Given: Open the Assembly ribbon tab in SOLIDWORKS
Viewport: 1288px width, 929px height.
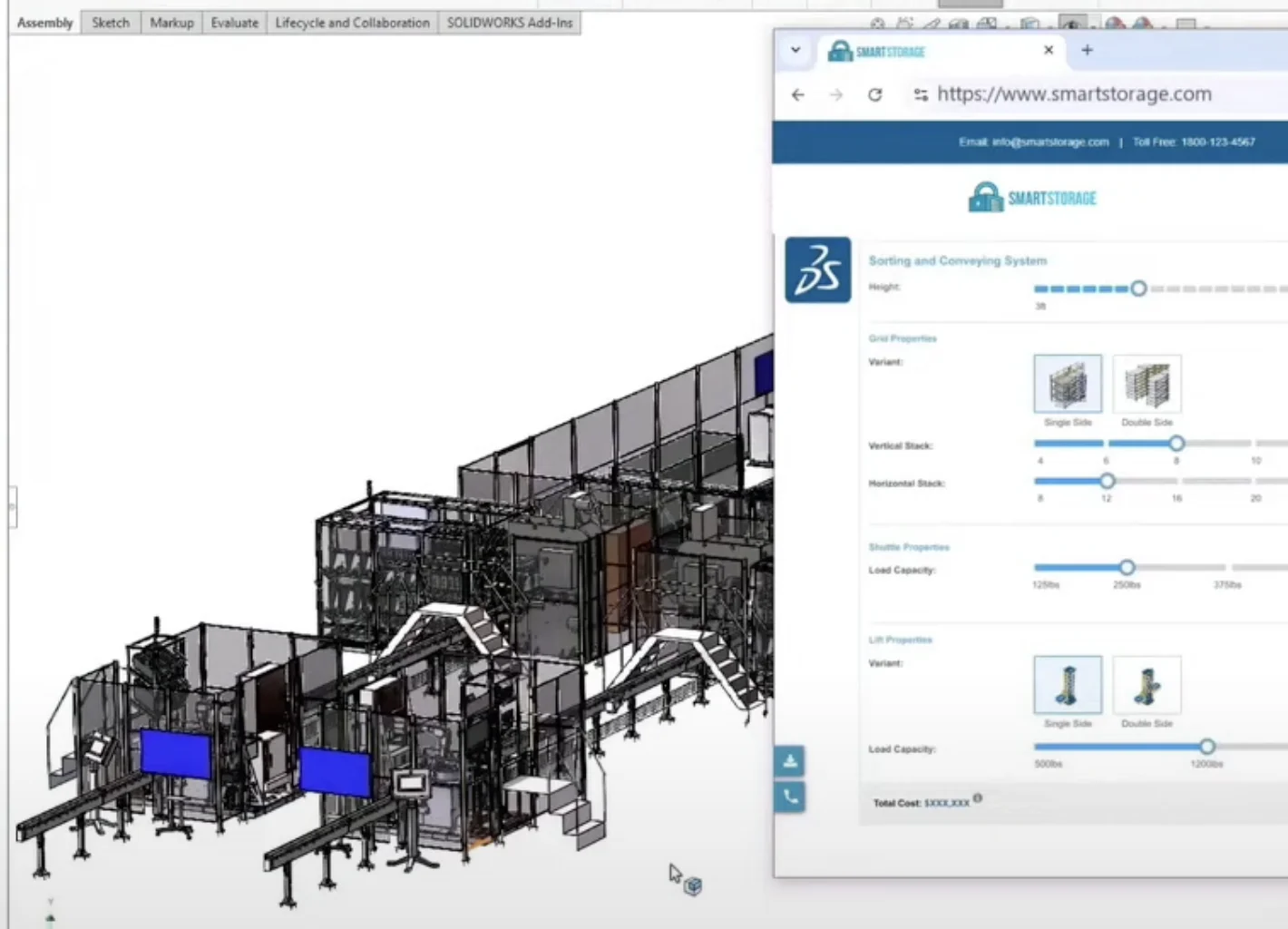Looking at the screenshot, I should [44, 23].
